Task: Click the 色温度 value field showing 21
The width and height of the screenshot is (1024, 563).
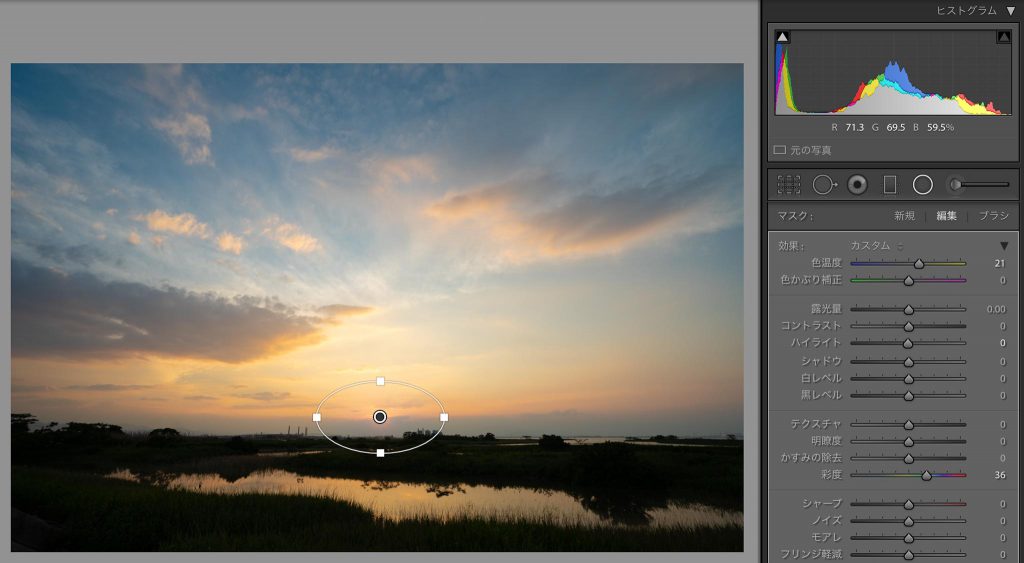Action: (999, 263)
